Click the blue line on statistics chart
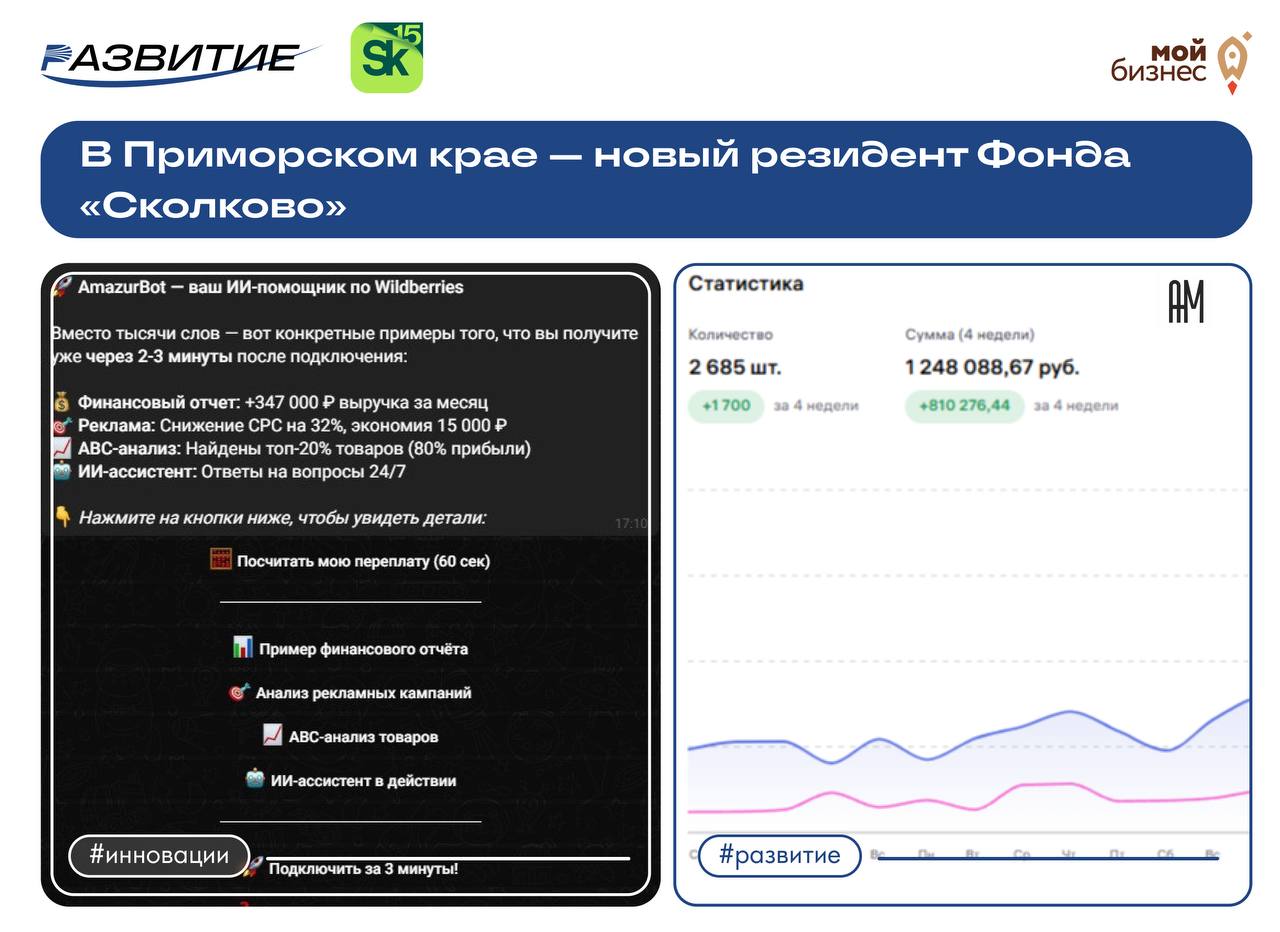This screenshot has height=932, width=1280. click(x=1070, y=712)
